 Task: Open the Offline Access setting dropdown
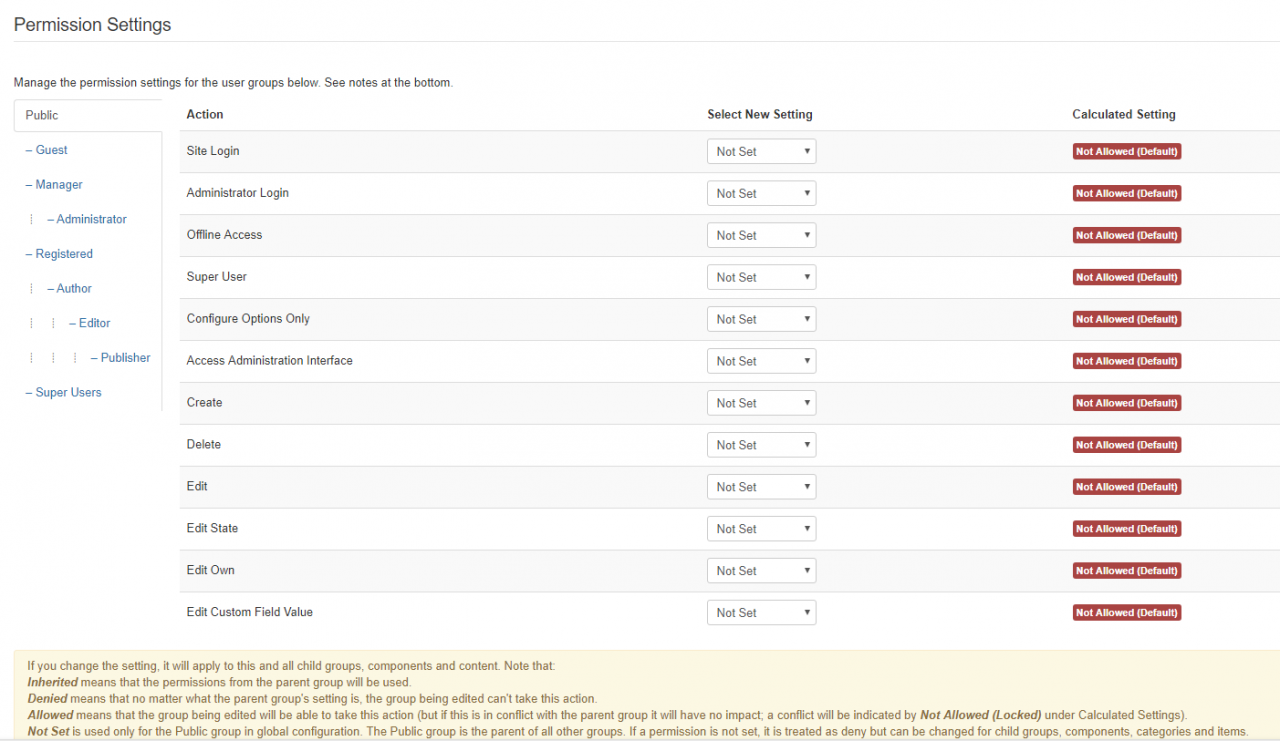[761, 236]
